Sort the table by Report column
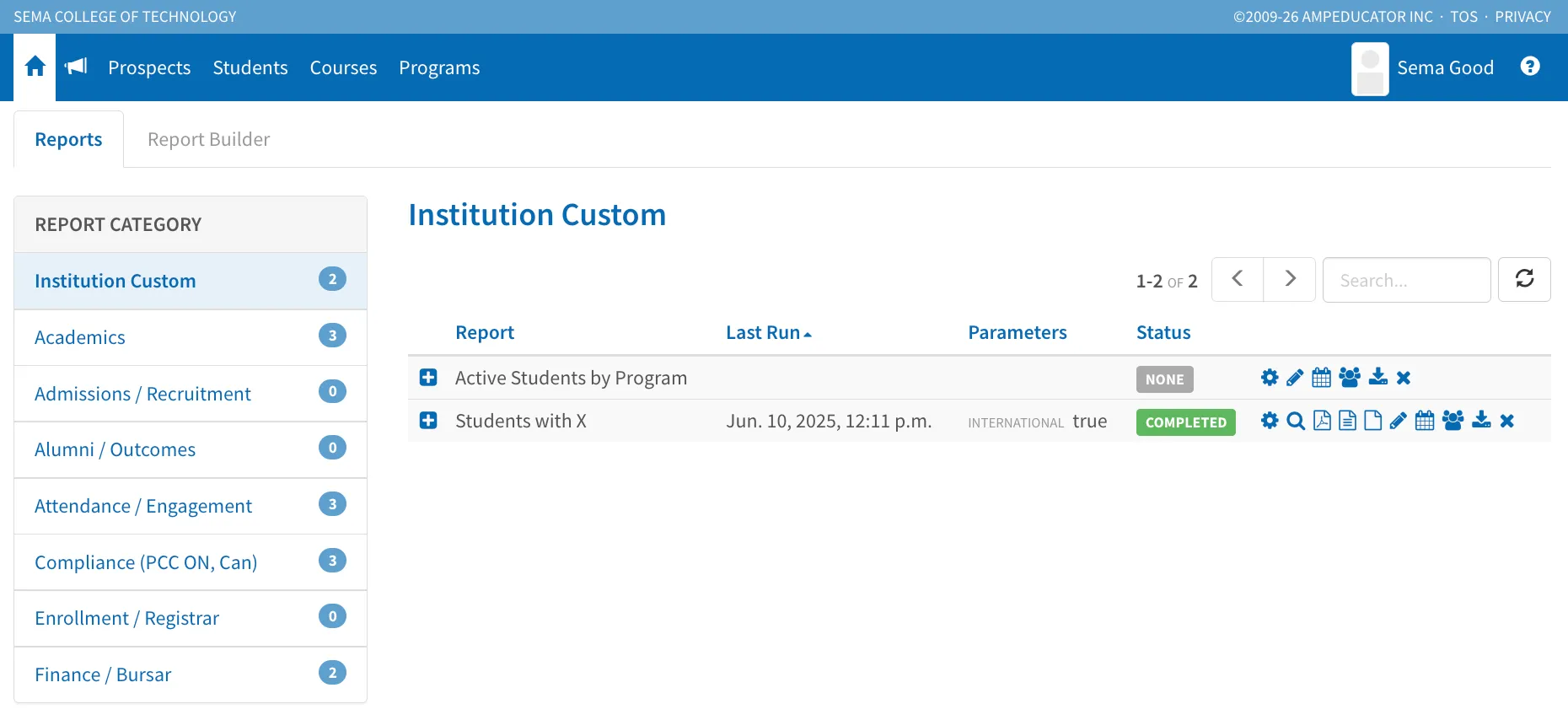Screen dimensions: 1568x720 [485, 332]
